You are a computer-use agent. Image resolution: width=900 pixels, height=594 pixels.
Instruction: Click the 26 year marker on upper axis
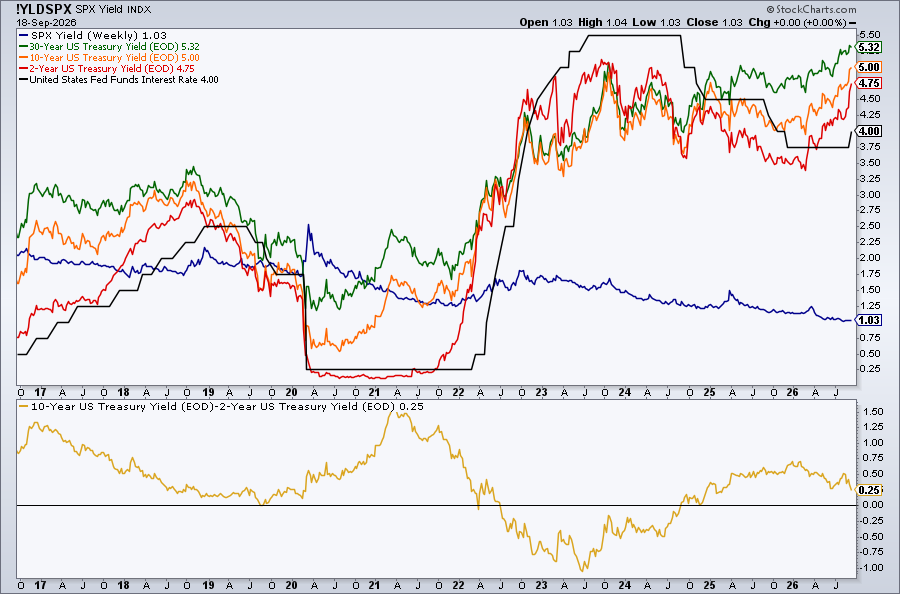coord(792,393)
